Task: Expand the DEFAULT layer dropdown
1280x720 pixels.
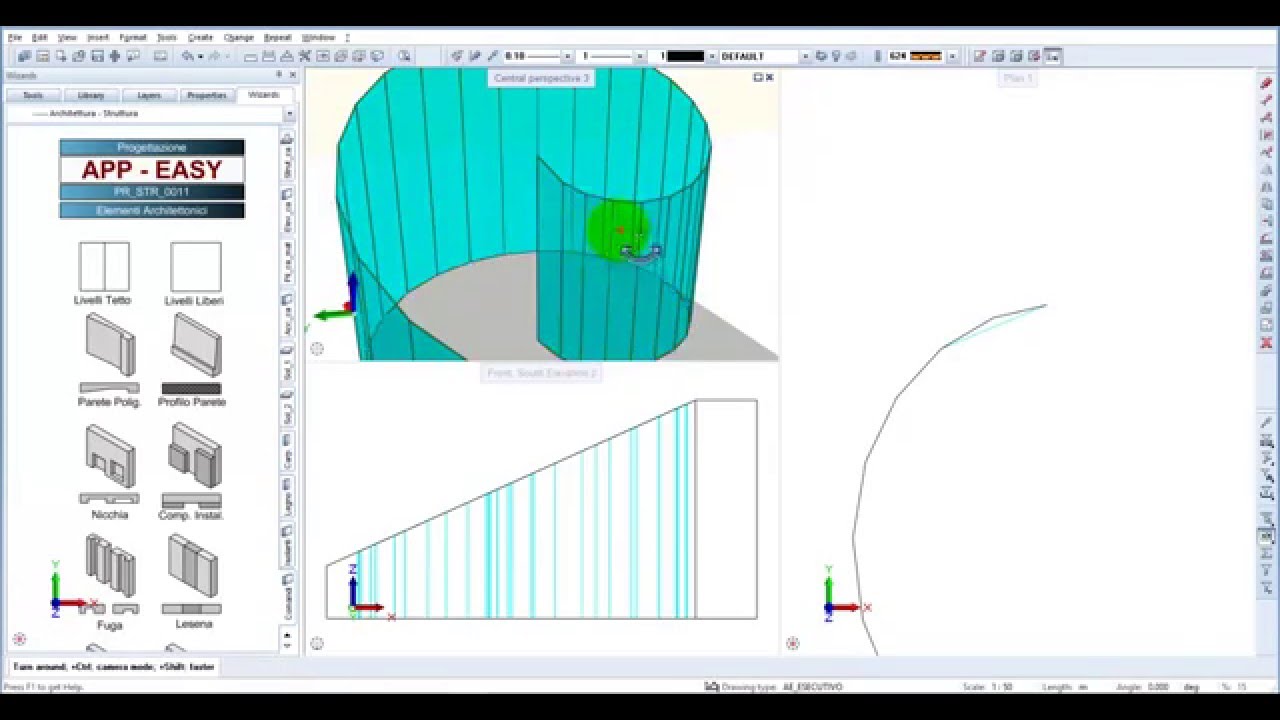Action: point(804,56)
